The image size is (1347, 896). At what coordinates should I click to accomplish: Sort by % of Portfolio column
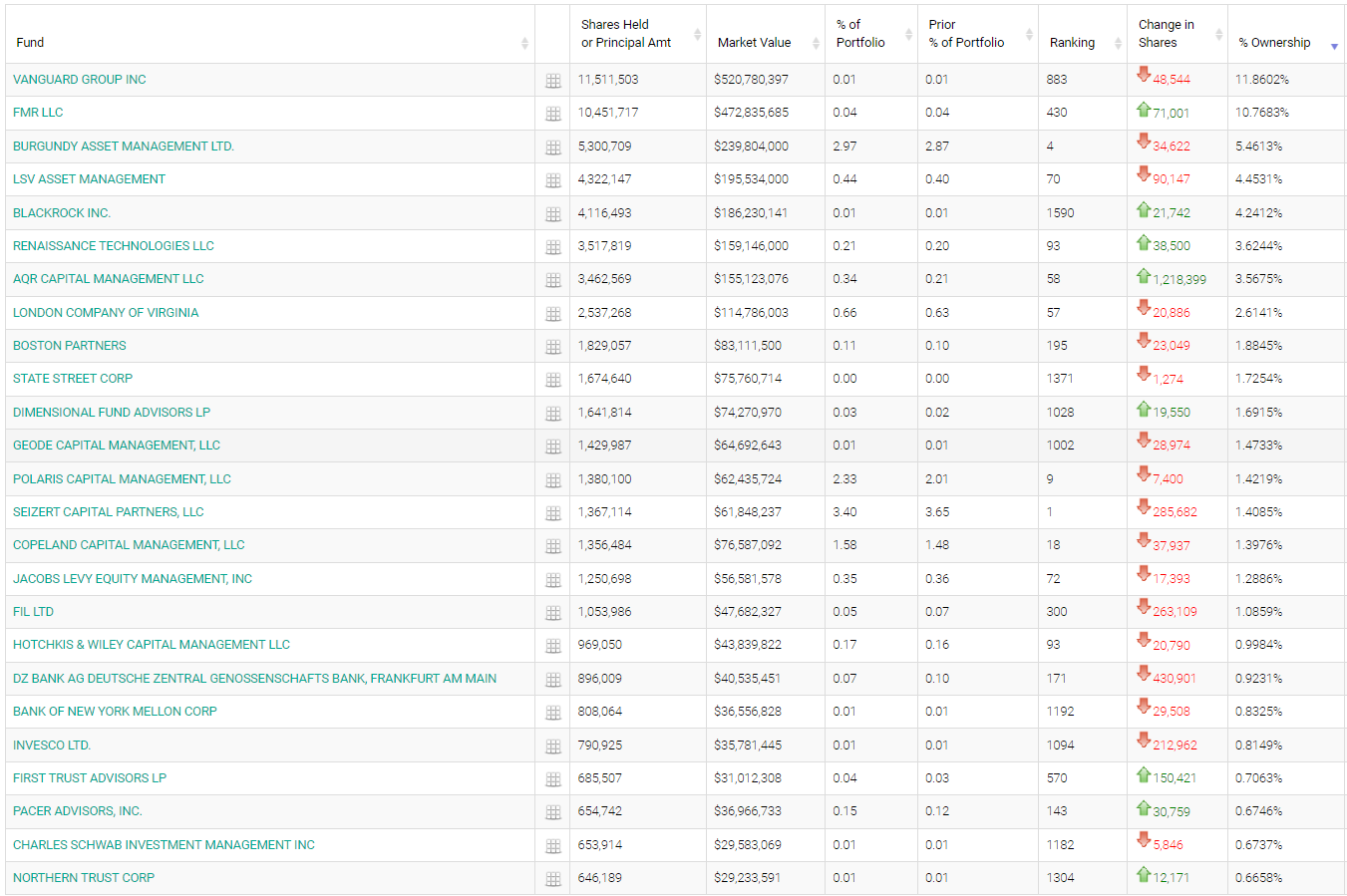[871, 34]
